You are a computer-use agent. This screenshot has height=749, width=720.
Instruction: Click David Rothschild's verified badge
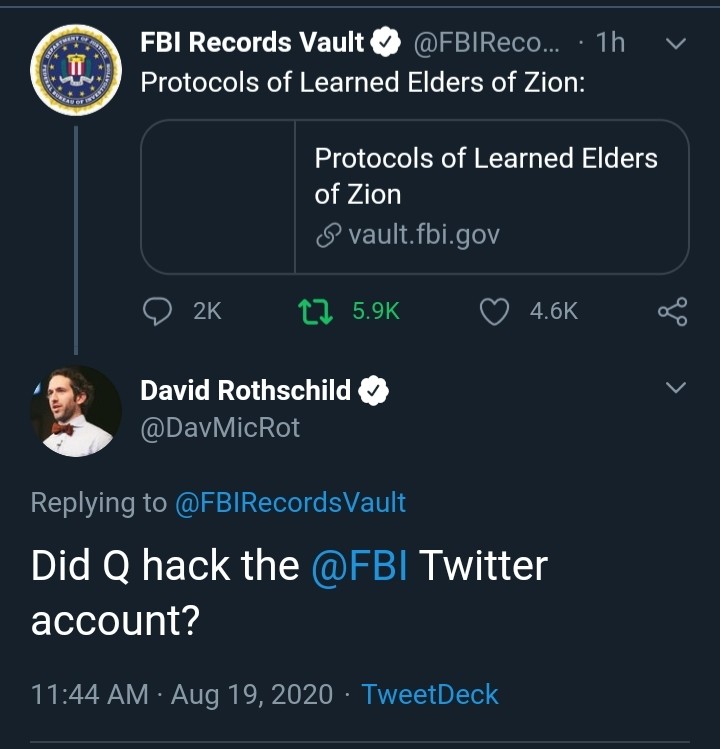coord(373,390)
